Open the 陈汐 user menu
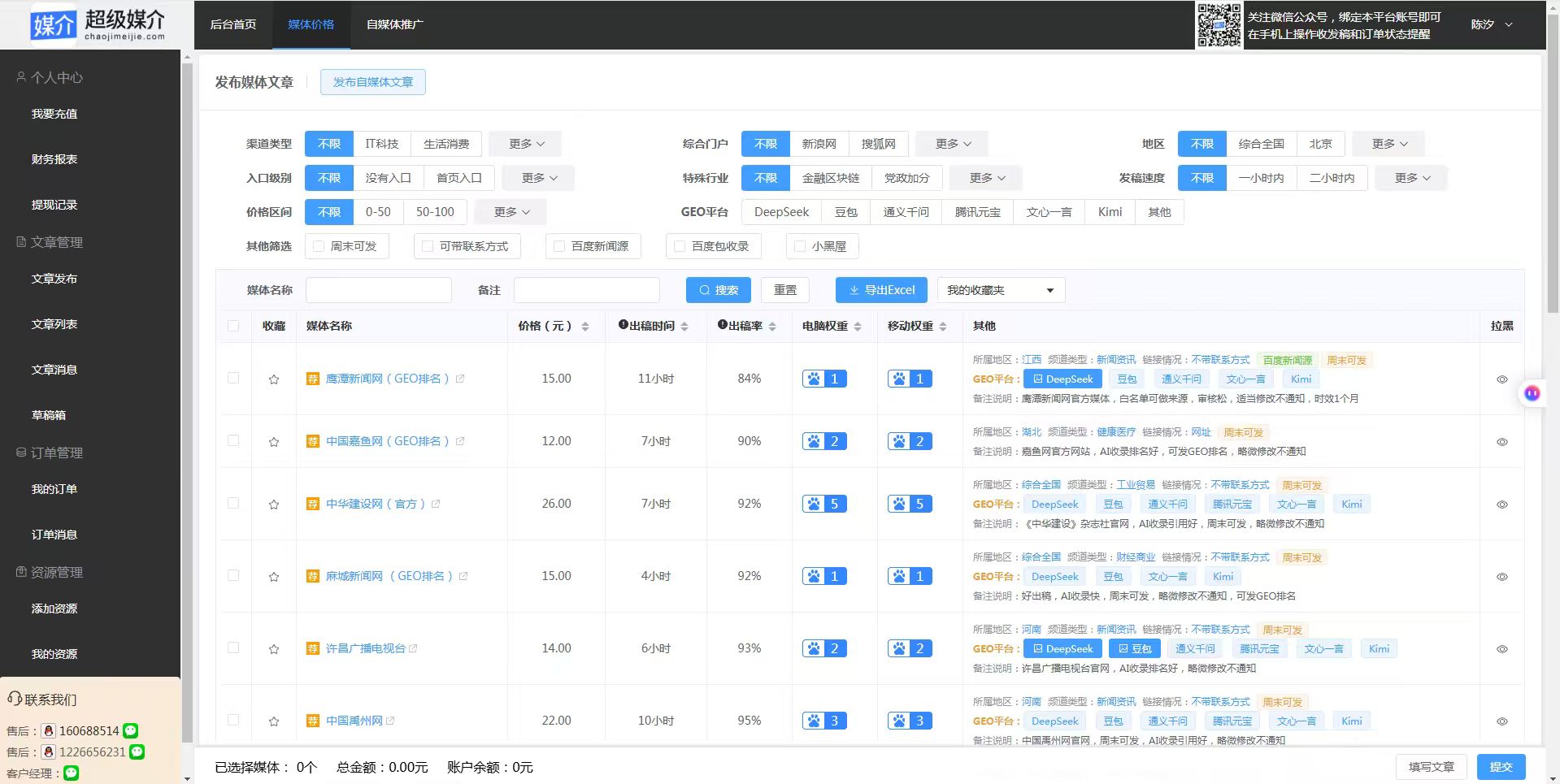This screenshot has width=1560, height=784. (1492, 24)
